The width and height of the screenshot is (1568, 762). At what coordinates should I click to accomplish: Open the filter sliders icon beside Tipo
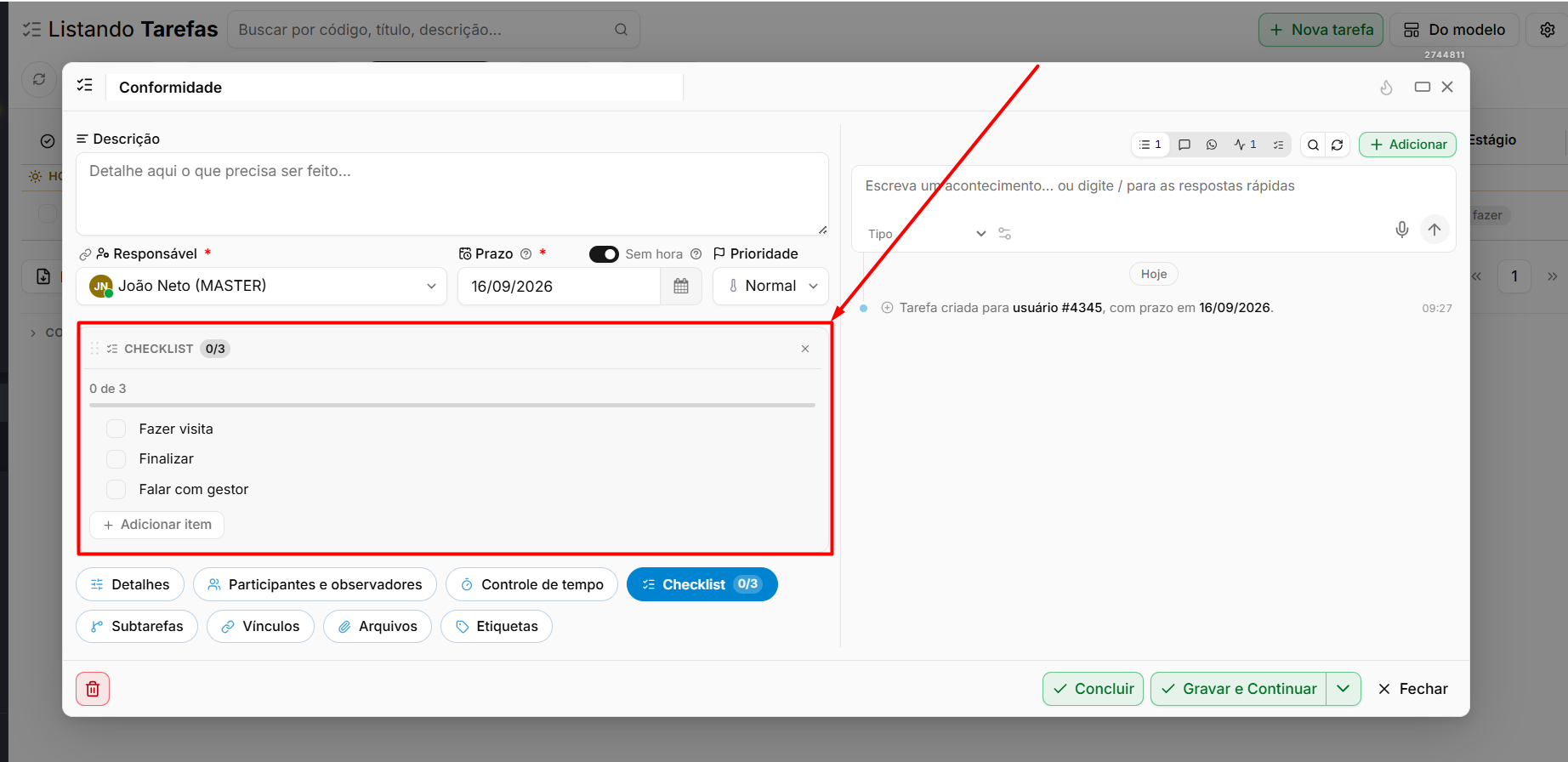click(x=1004, y=234)
